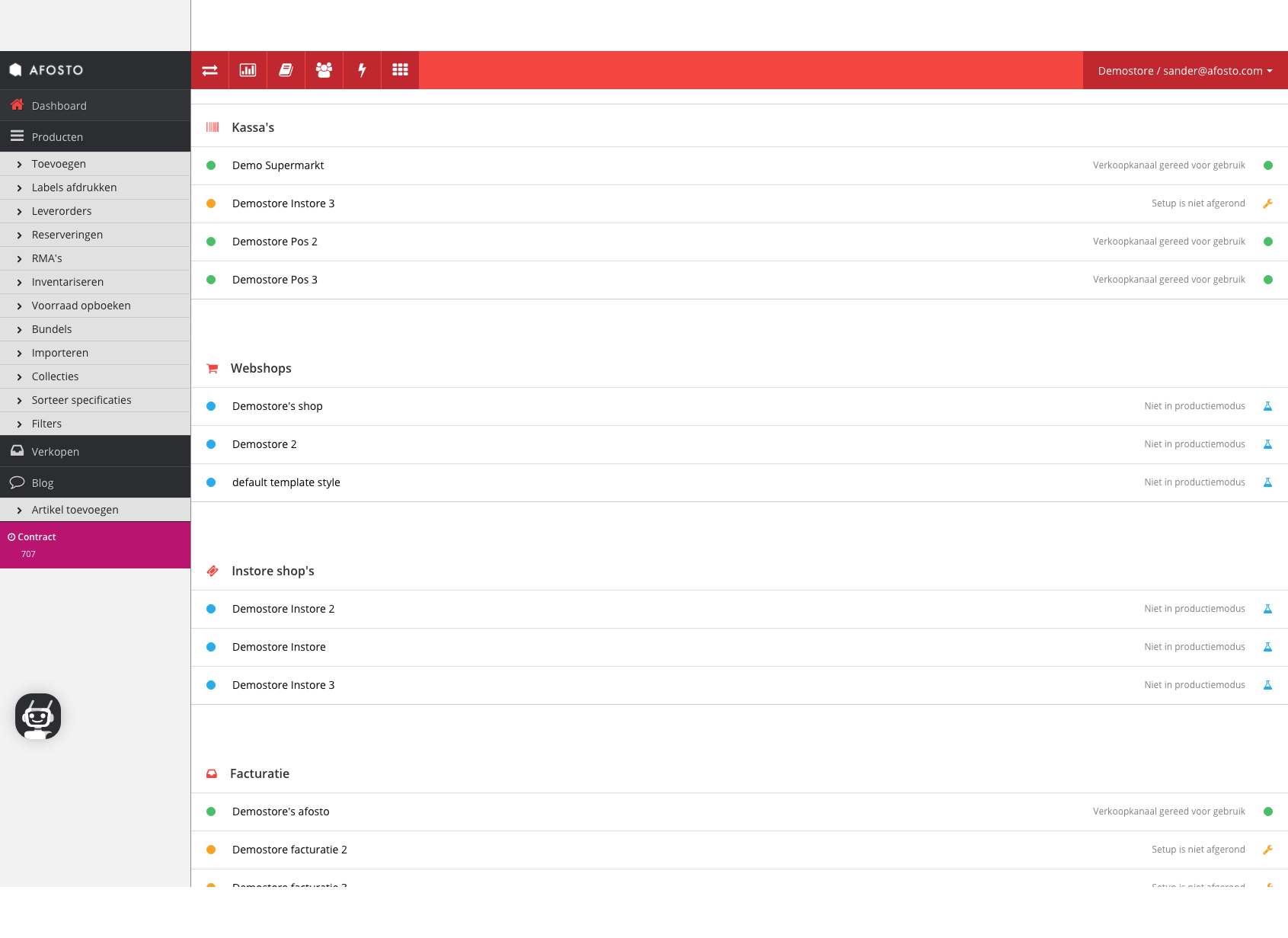
Task: Toggle the flask icon for default template style
Action: point(1268,482)
